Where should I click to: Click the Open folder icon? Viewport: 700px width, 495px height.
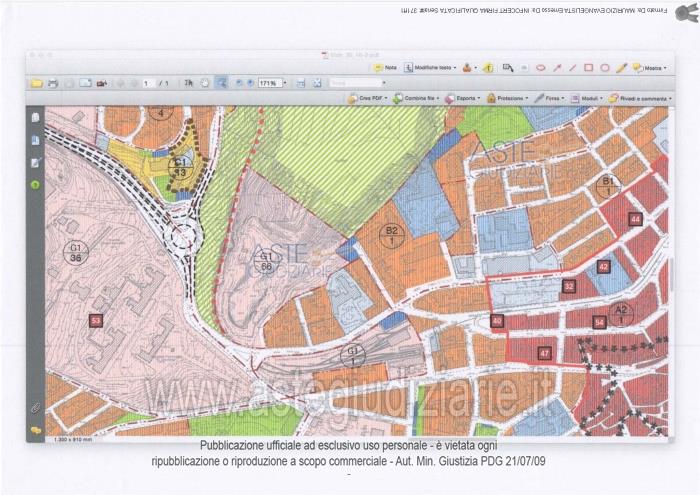pyautogui.click(x=37, y=83)
